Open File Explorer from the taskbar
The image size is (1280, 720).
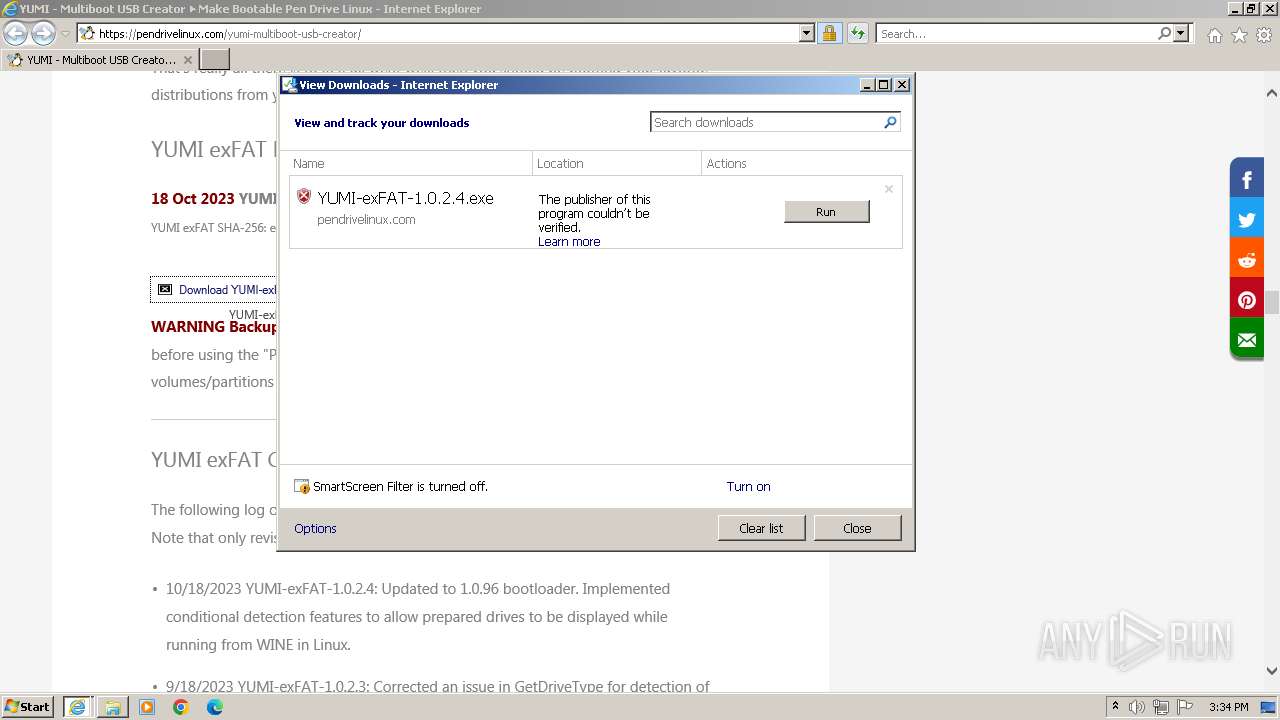[112, 707]
